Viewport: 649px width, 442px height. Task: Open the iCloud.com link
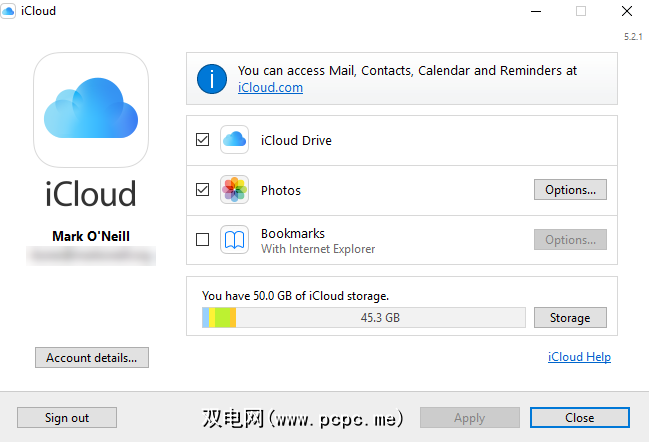tap(270, 88)
